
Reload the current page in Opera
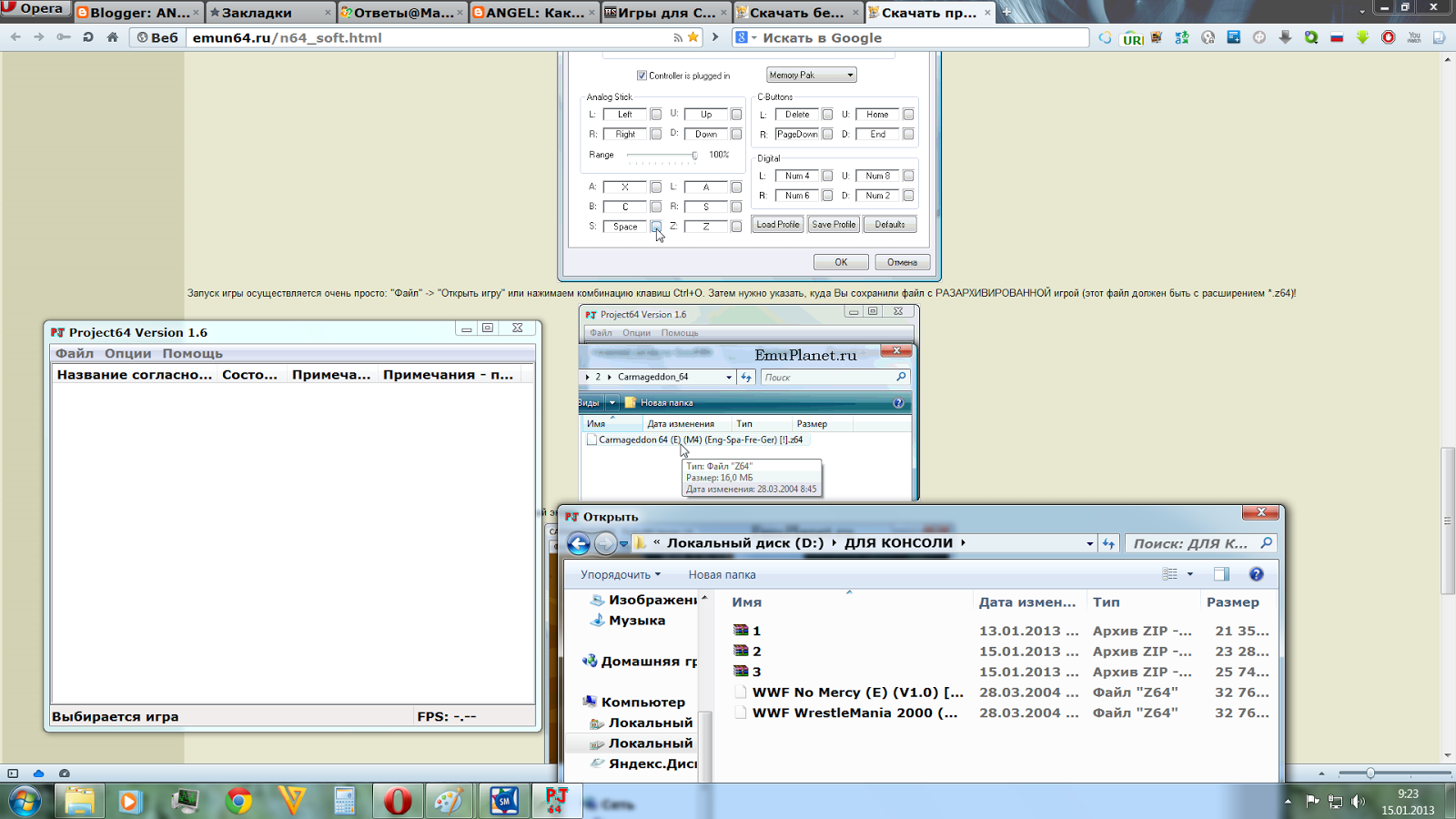88,37
